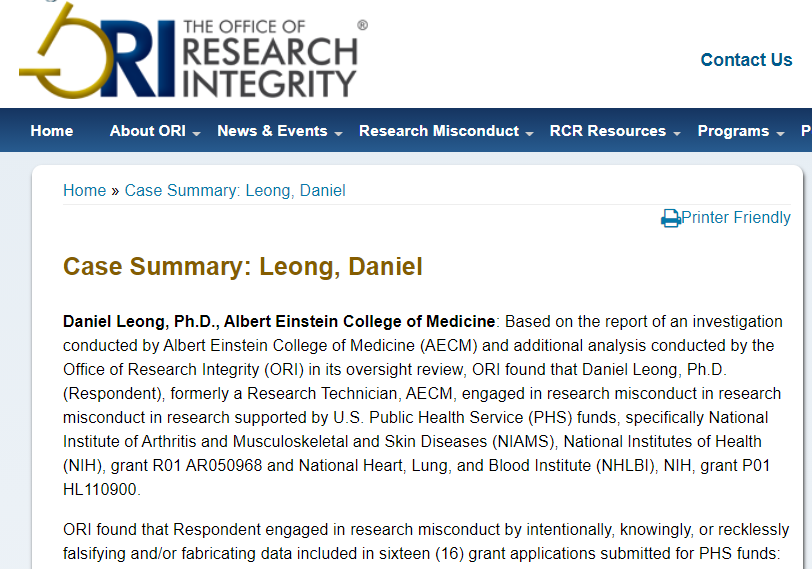
Task: Open the Printer Friendly text link
Action: tap(736, 218)
